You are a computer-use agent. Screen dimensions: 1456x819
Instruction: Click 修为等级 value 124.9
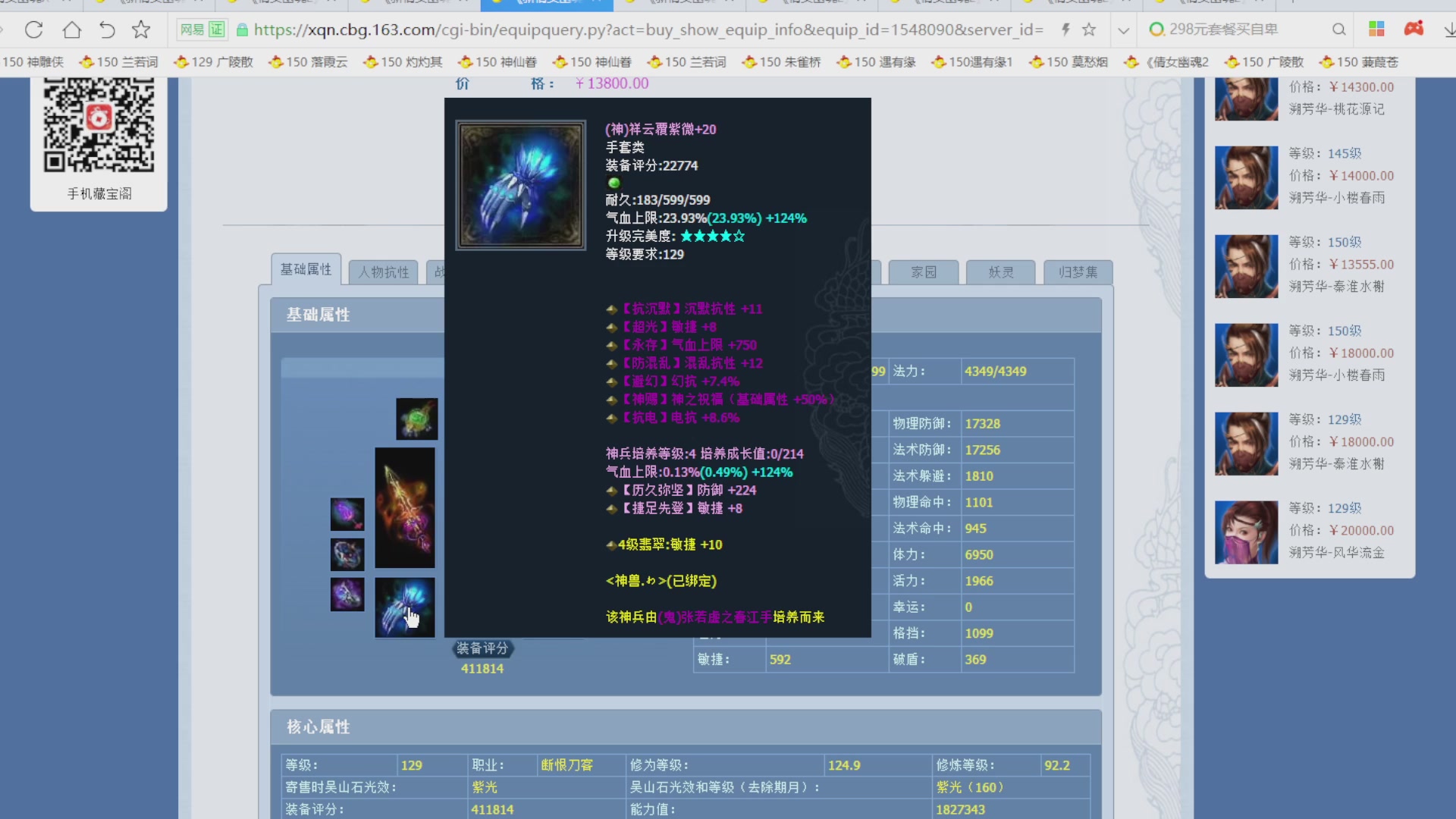(844, 766)
